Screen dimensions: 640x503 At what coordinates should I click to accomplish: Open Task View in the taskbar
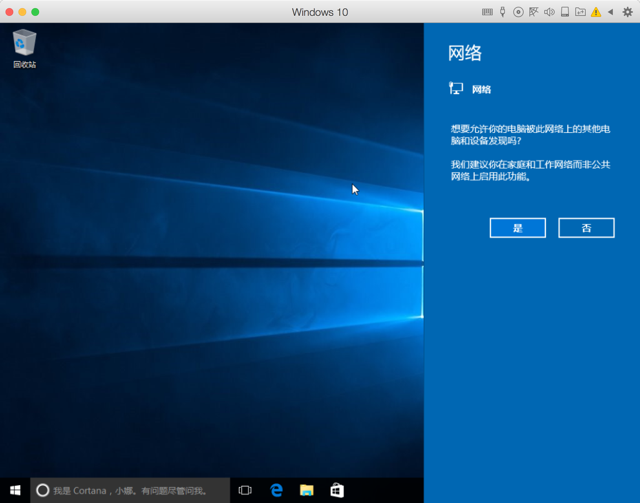pyautogui.click(x=245, y=490)
